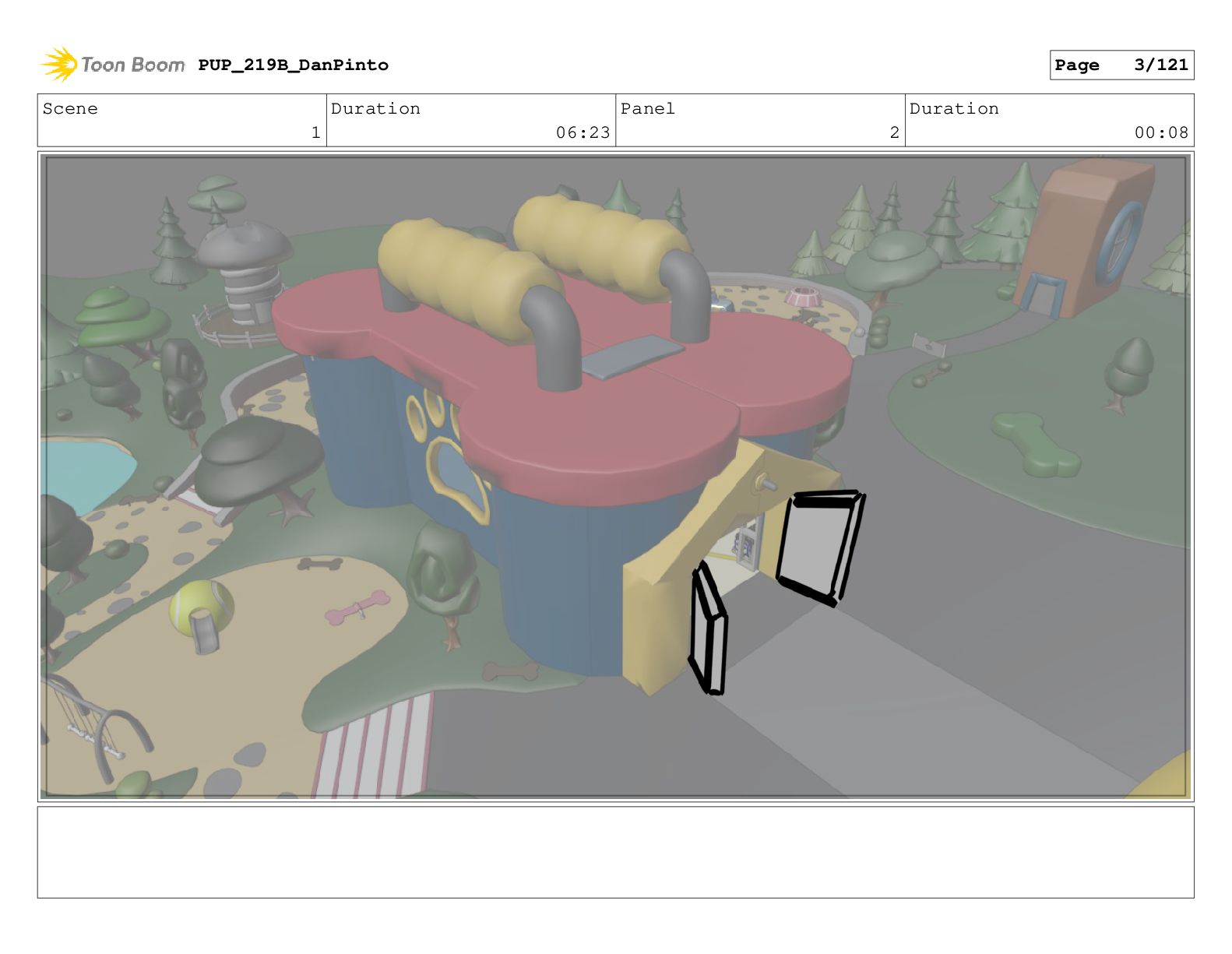The height and width of the screenshot is (954, 1232).
Task: Click the empty notes box below panel
Action: [x=615, y=852]
